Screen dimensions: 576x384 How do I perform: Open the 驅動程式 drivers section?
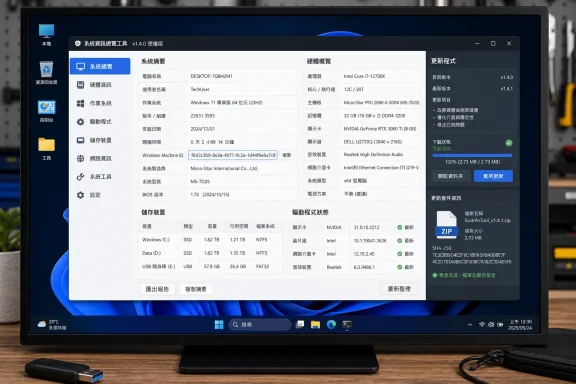coord(100,122)
